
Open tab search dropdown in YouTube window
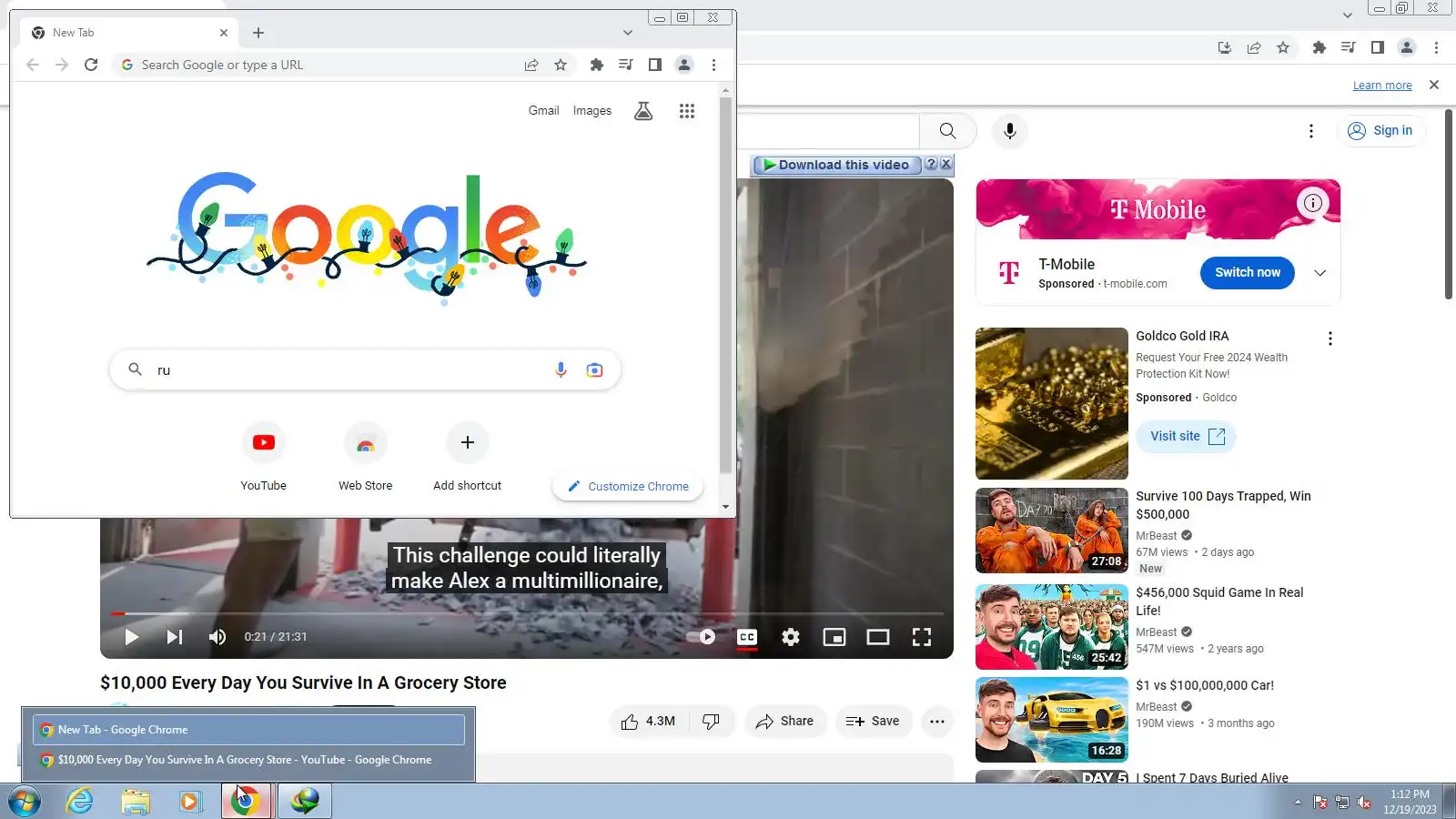pyautogui.click(x=1348, y=15)
